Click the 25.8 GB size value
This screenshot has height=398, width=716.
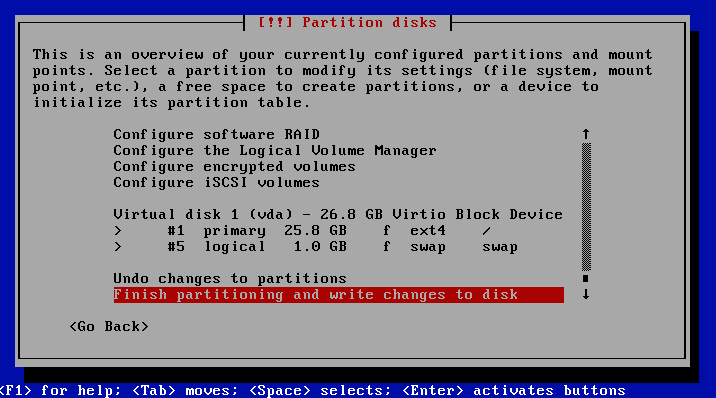(315, 230)
